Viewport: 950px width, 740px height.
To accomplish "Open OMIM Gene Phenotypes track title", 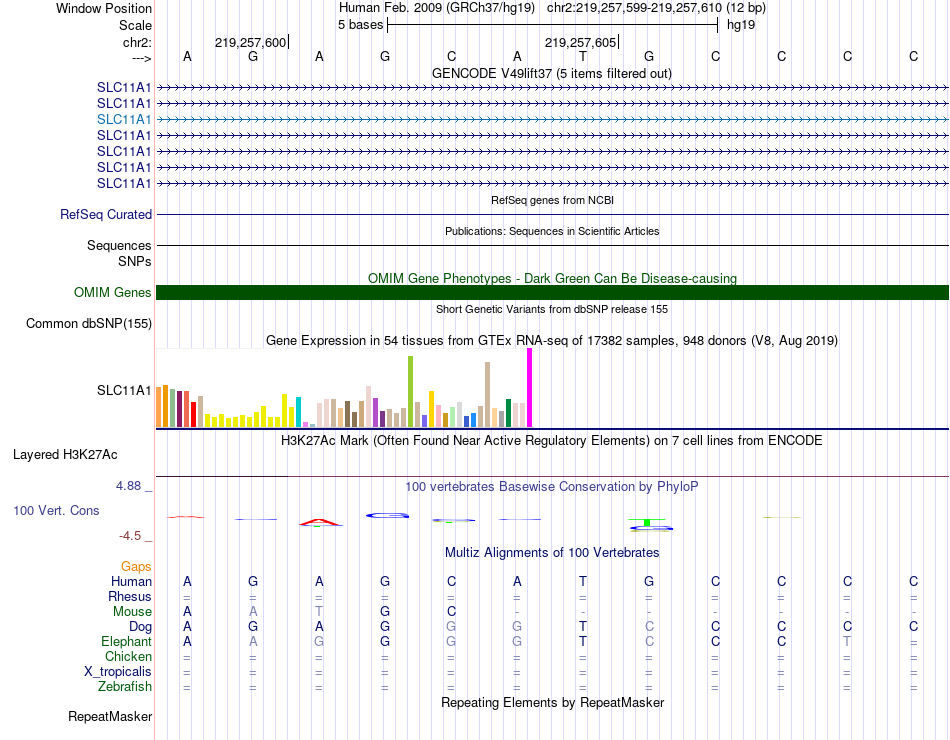I will [552, 278].
